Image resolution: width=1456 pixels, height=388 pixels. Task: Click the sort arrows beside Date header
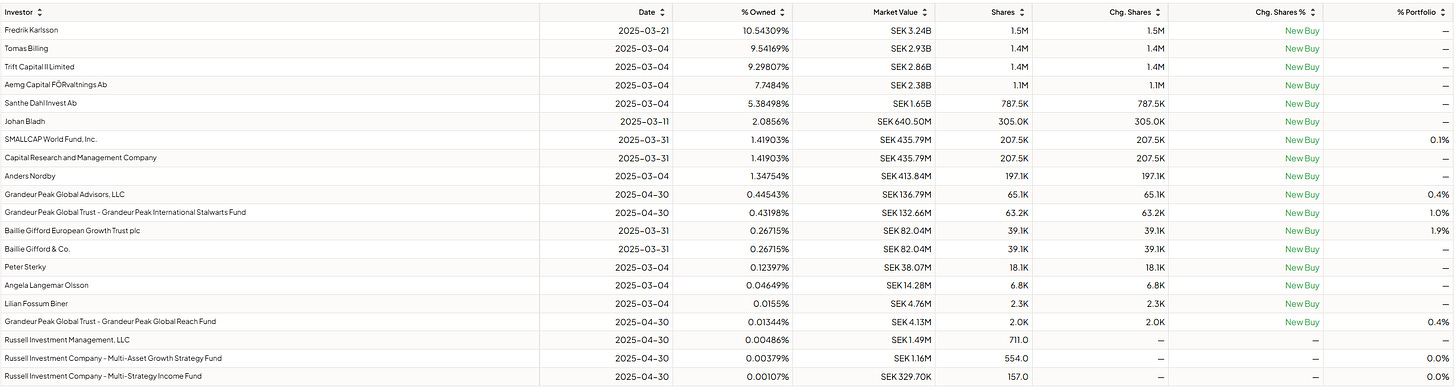coord(663,12)
